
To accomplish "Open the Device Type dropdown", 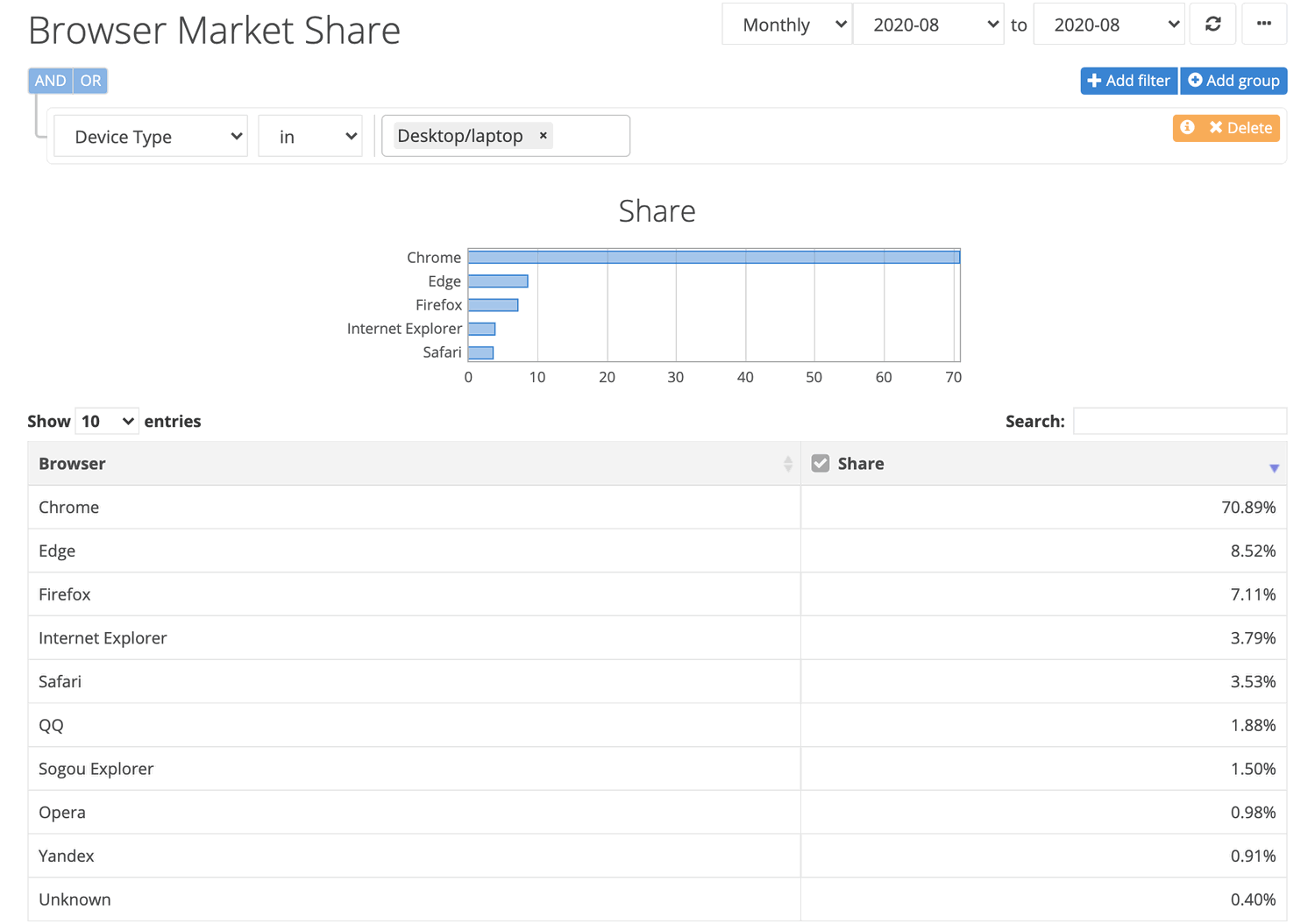I will 150,136.
